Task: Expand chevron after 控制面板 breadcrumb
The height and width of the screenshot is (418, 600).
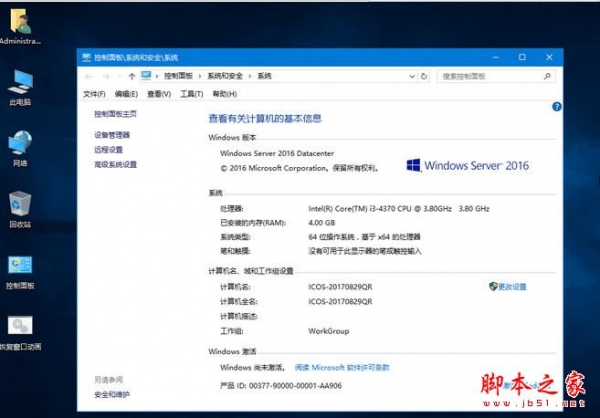Action: [x=200, y=76]
